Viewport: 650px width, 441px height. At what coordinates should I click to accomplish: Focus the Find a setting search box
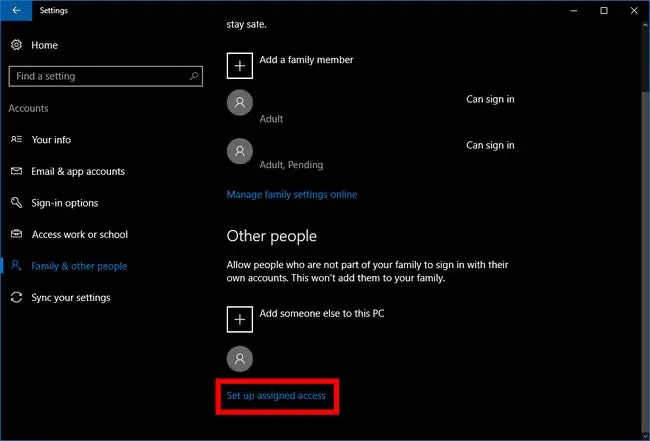pos(106,76)
